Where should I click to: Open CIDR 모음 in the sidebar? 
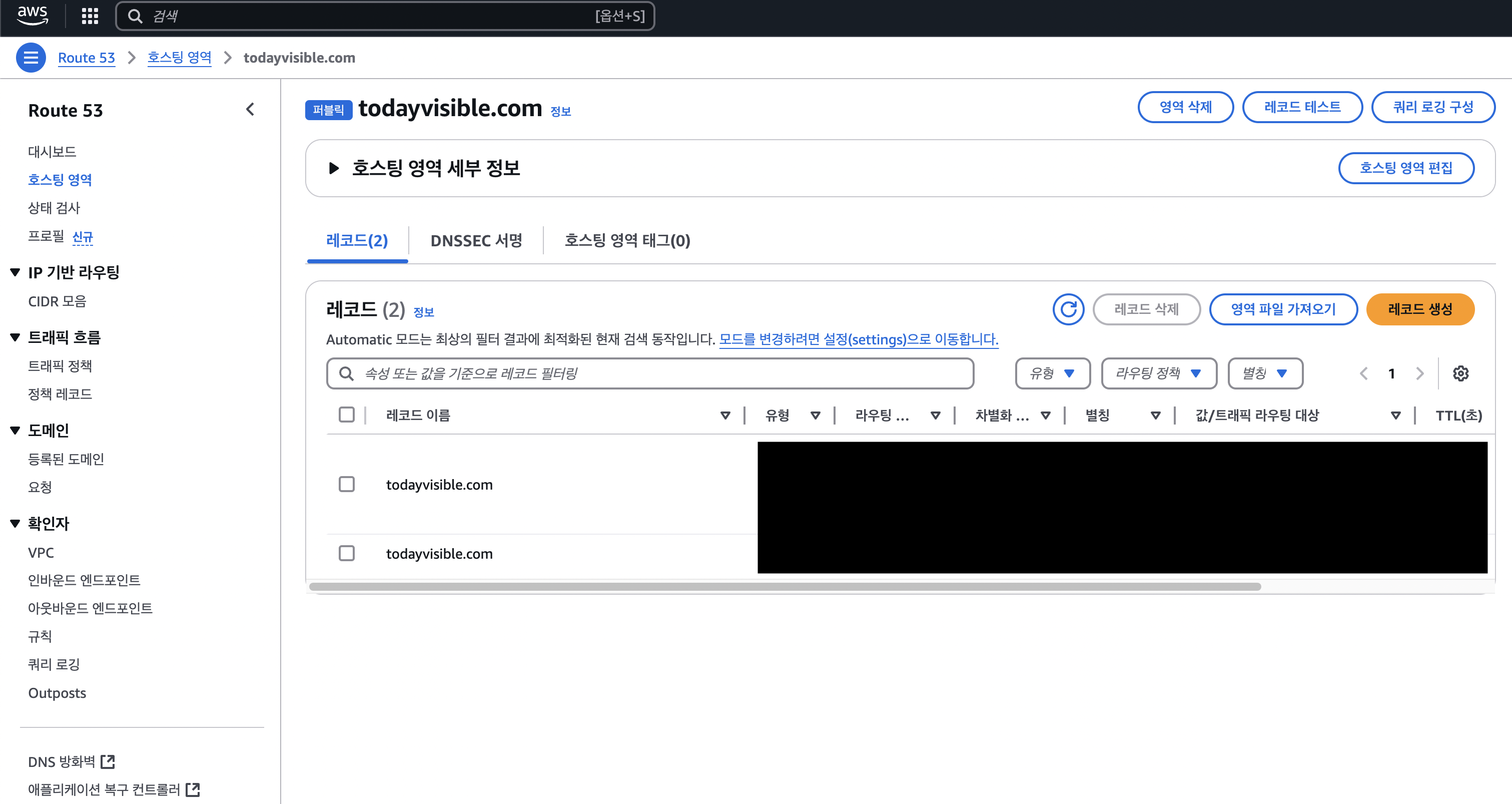[x=57, y=301]
